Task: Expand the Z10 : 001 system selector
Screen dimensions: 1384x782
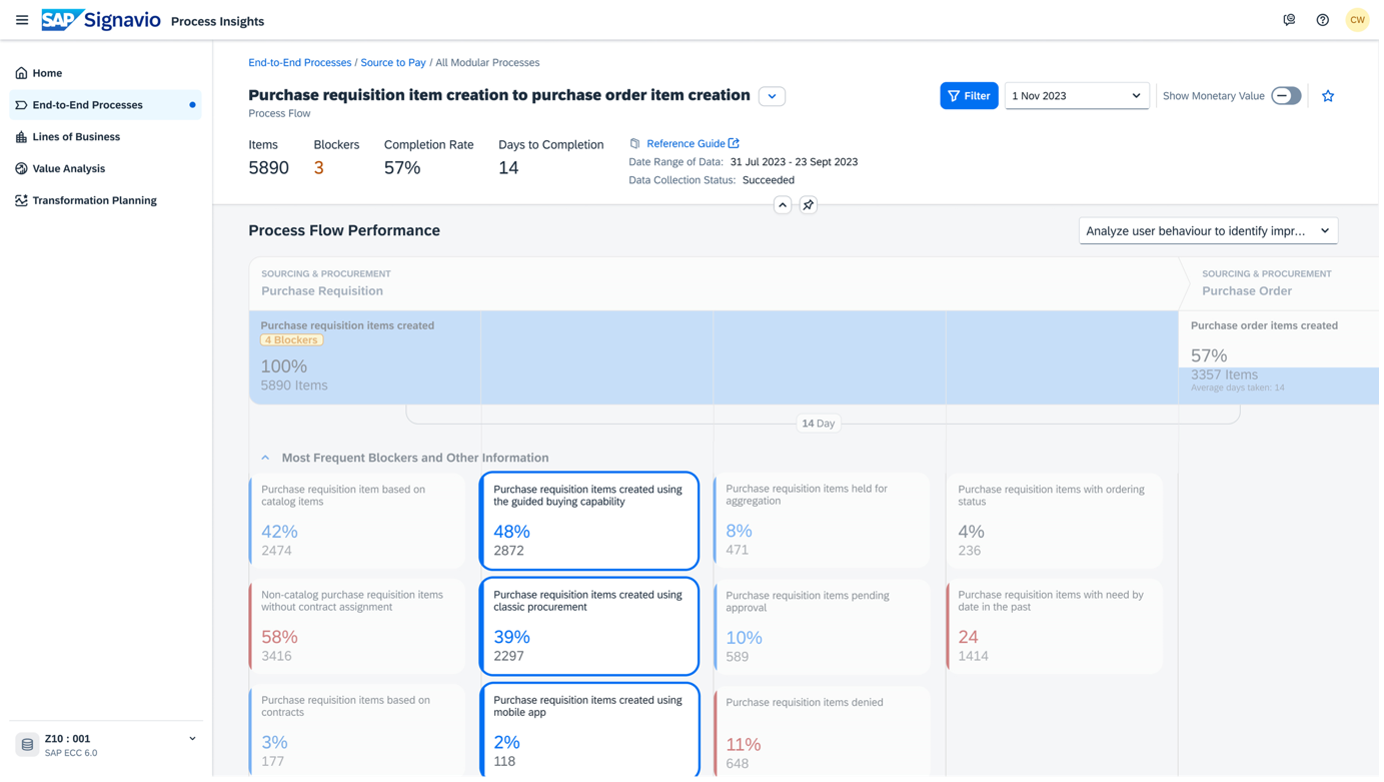Action: pyautogui.click(x=192, y=739)
